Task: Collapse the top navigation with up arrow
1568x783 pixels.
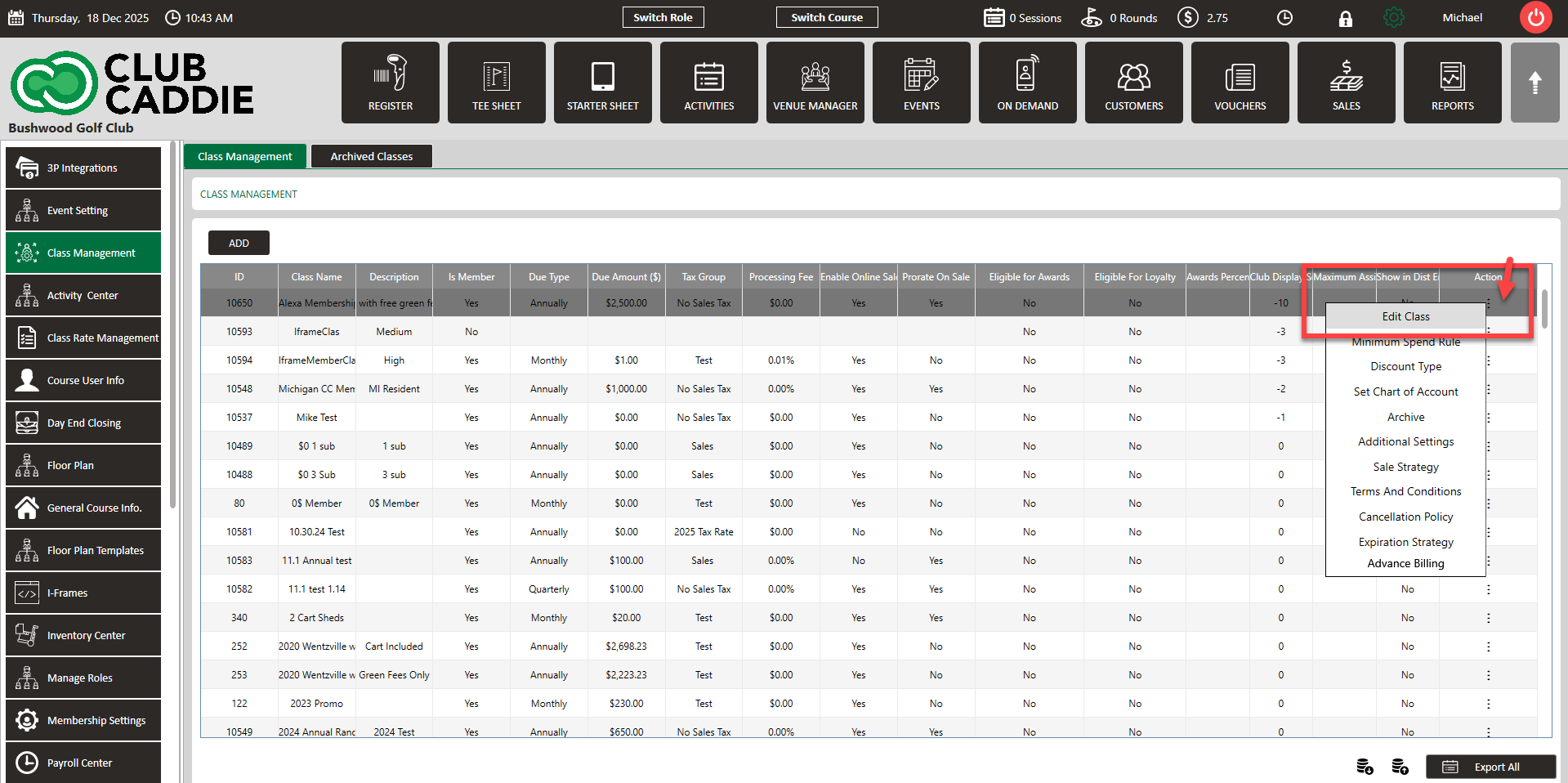Action: pos(1534,83)
